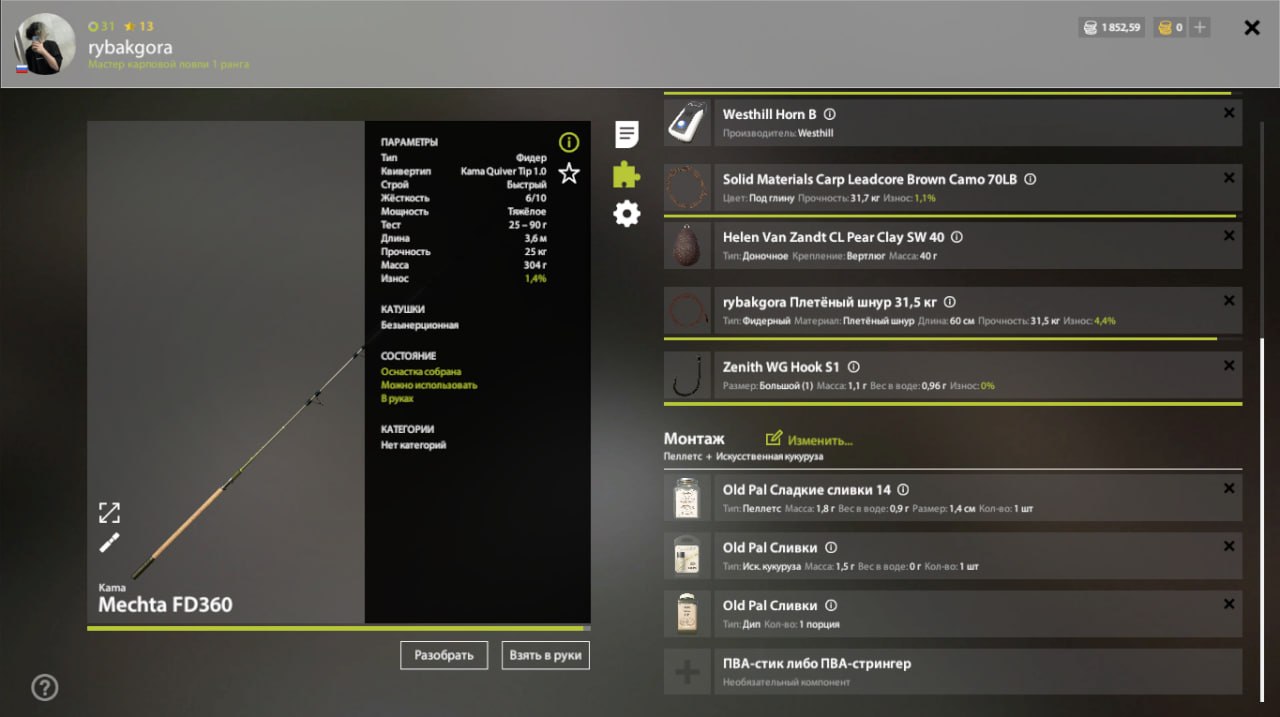Open the help question mark icon
1280x717 pixels.
pos(45,687)
